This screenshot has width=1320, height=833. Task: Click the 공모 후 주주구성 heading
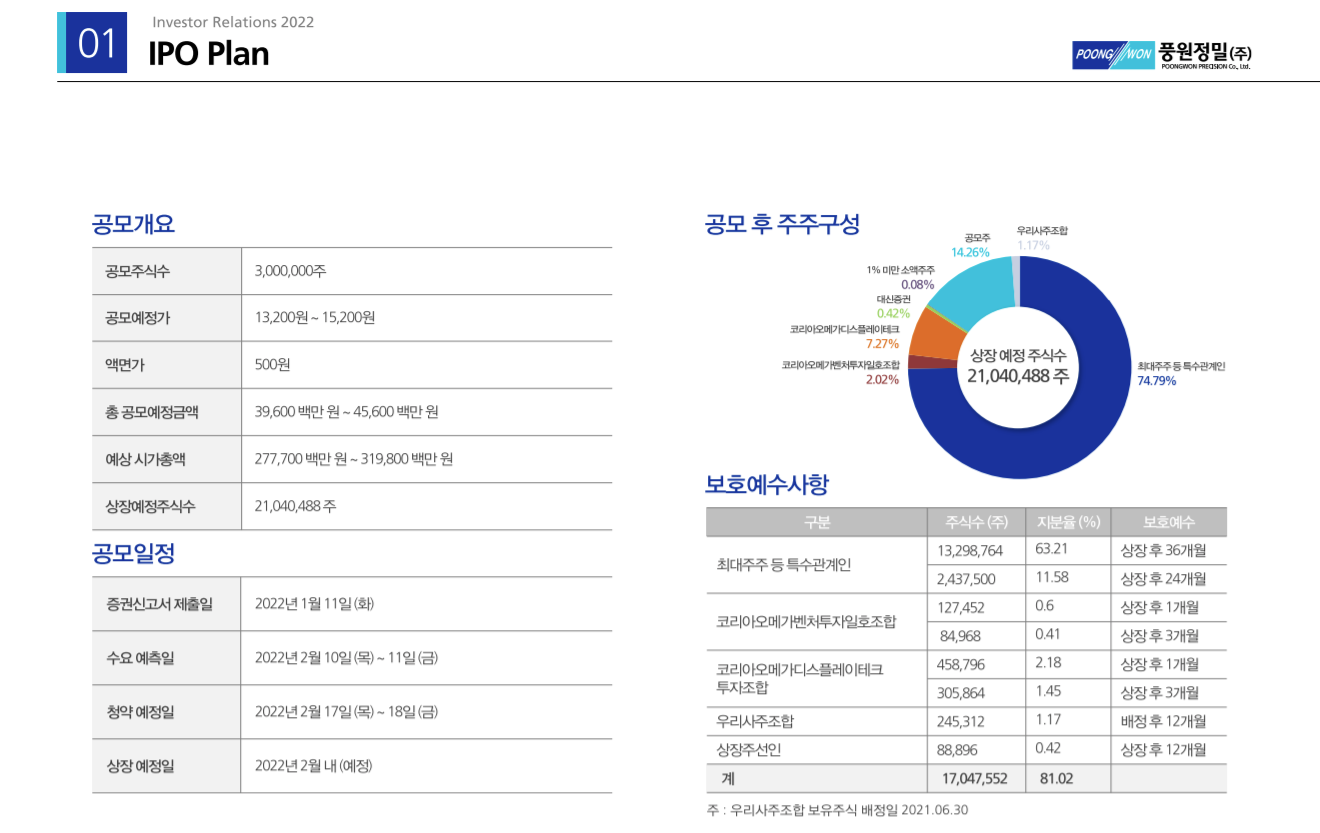[782, 224]
